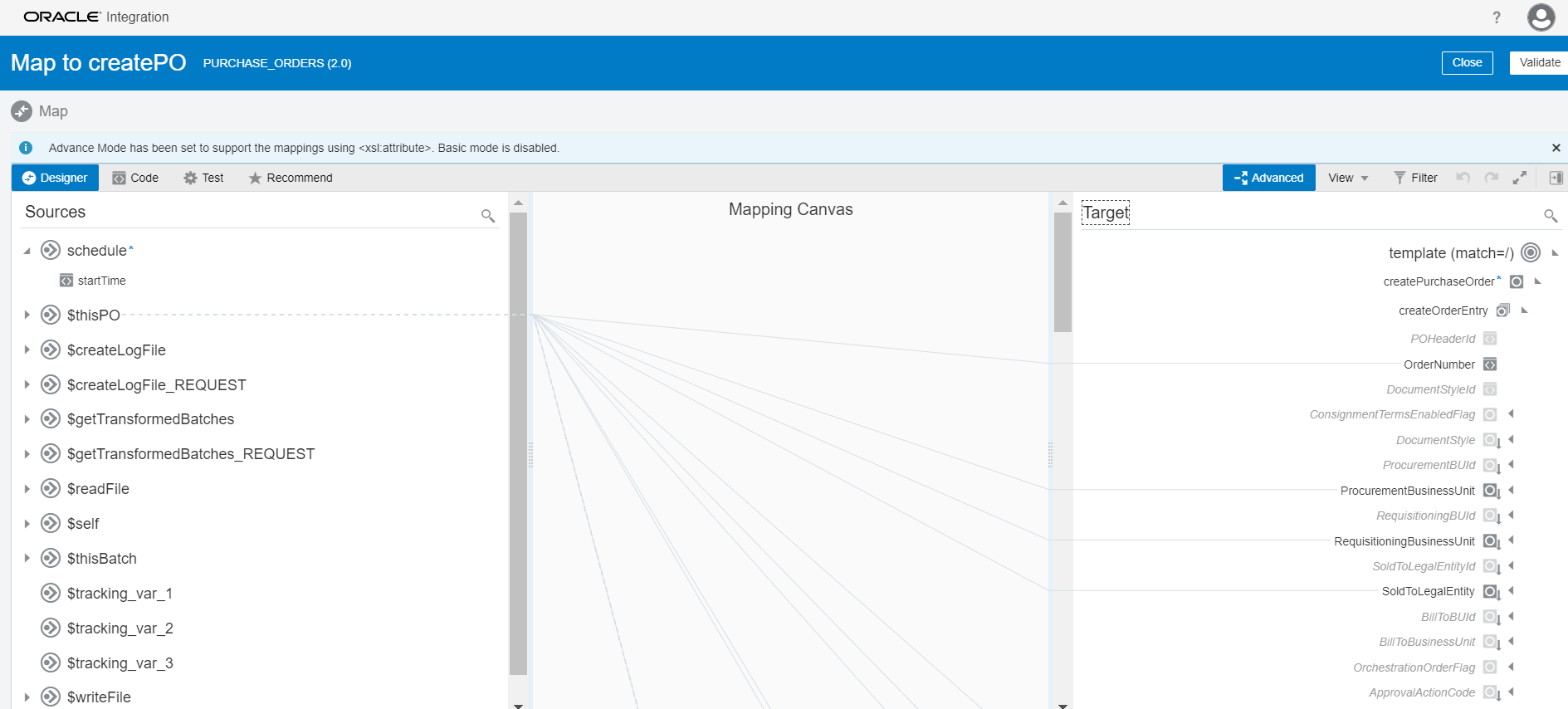Click the Close button in header
The width and height of the screenshot is (1568, 709).
(1467, 63)
